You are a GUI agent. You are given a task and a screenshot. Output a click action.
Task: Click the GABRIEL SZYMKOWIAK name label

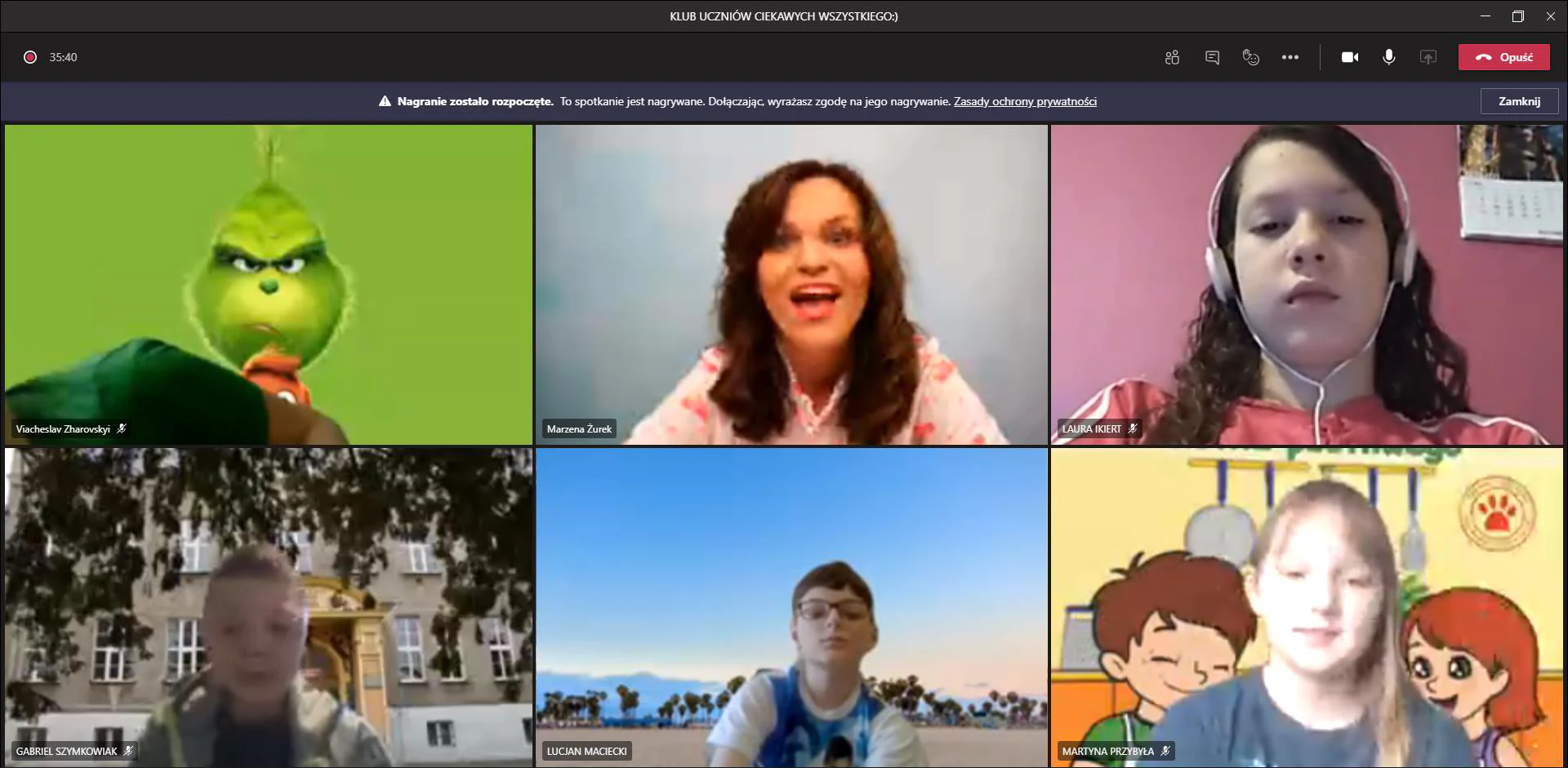coord(66,751)
